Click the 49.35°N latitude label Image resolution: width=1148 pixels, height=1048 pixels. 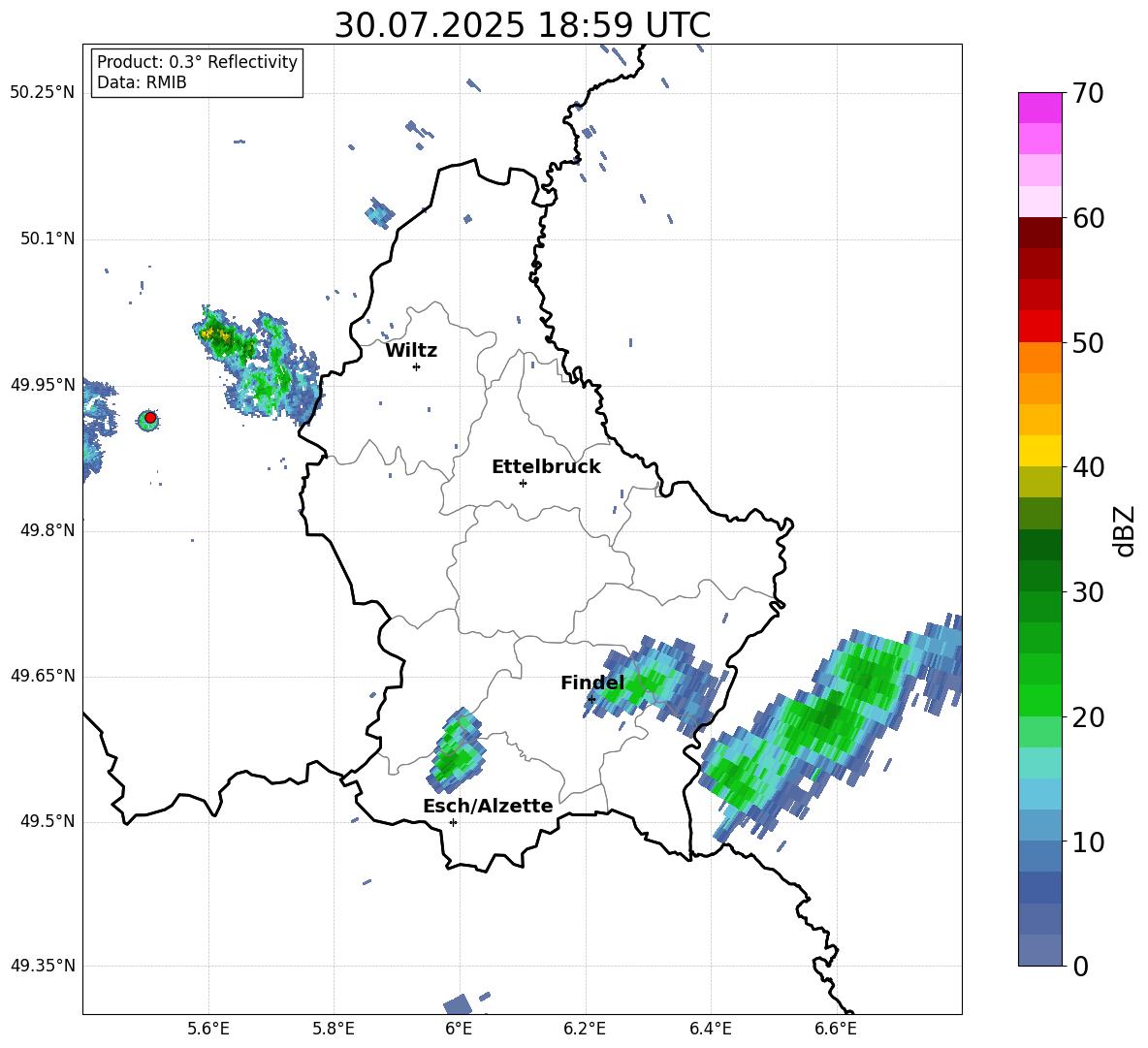(x=43, y=966)
